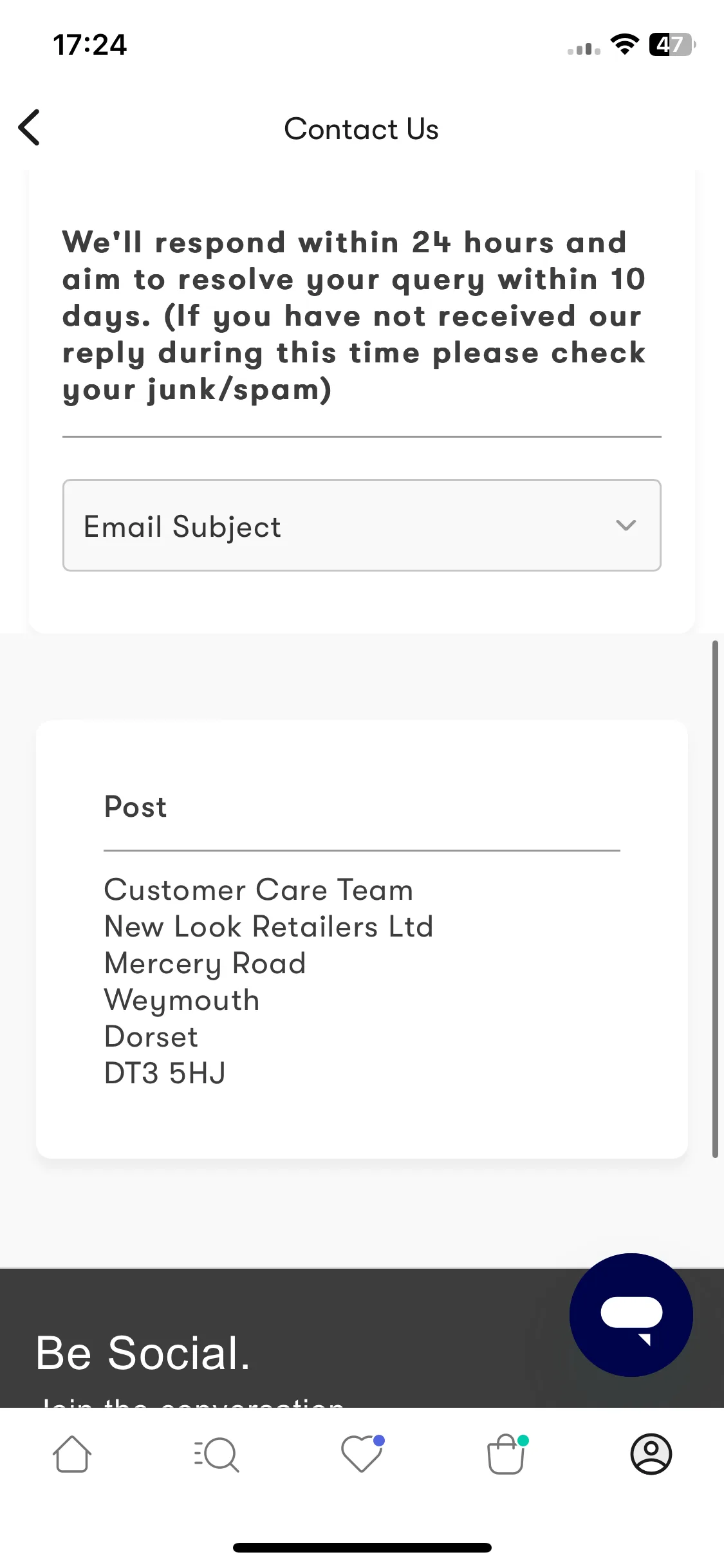Tap the 17:24 status bar clock

coord(90,44)
